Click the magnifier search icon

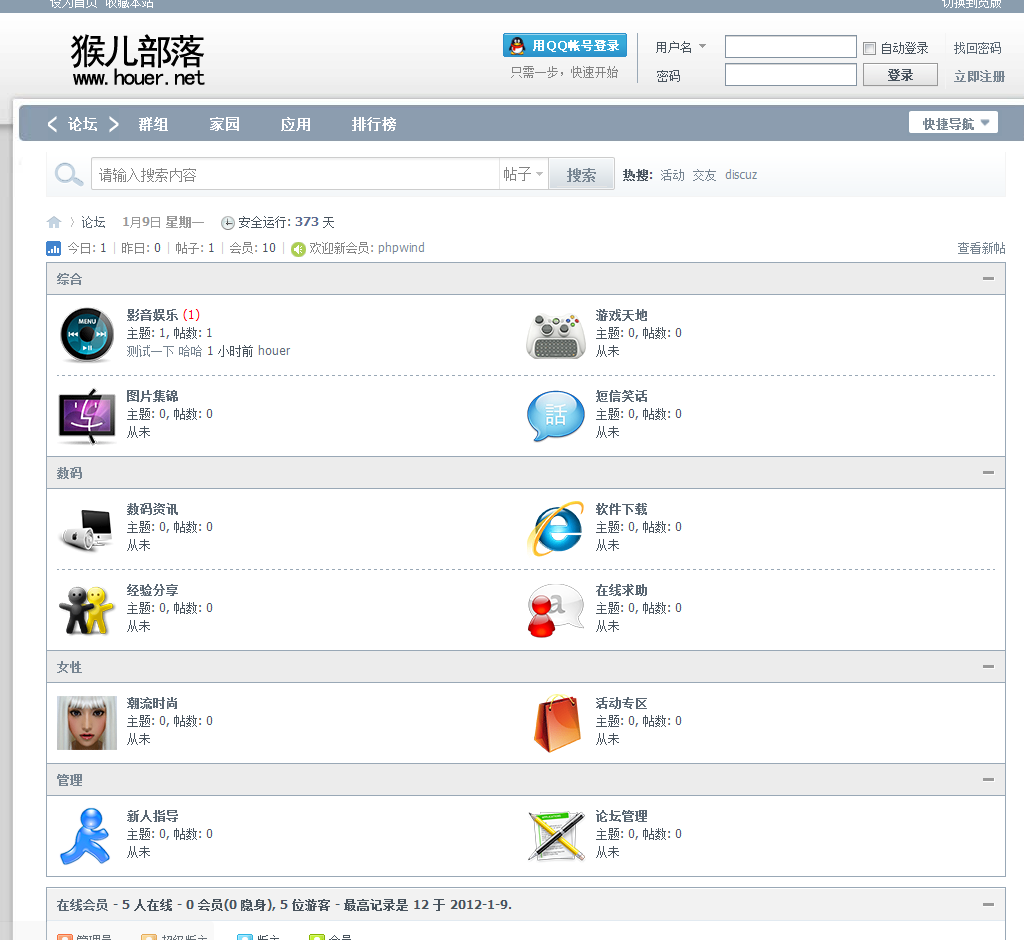click(x=69, y=174)
